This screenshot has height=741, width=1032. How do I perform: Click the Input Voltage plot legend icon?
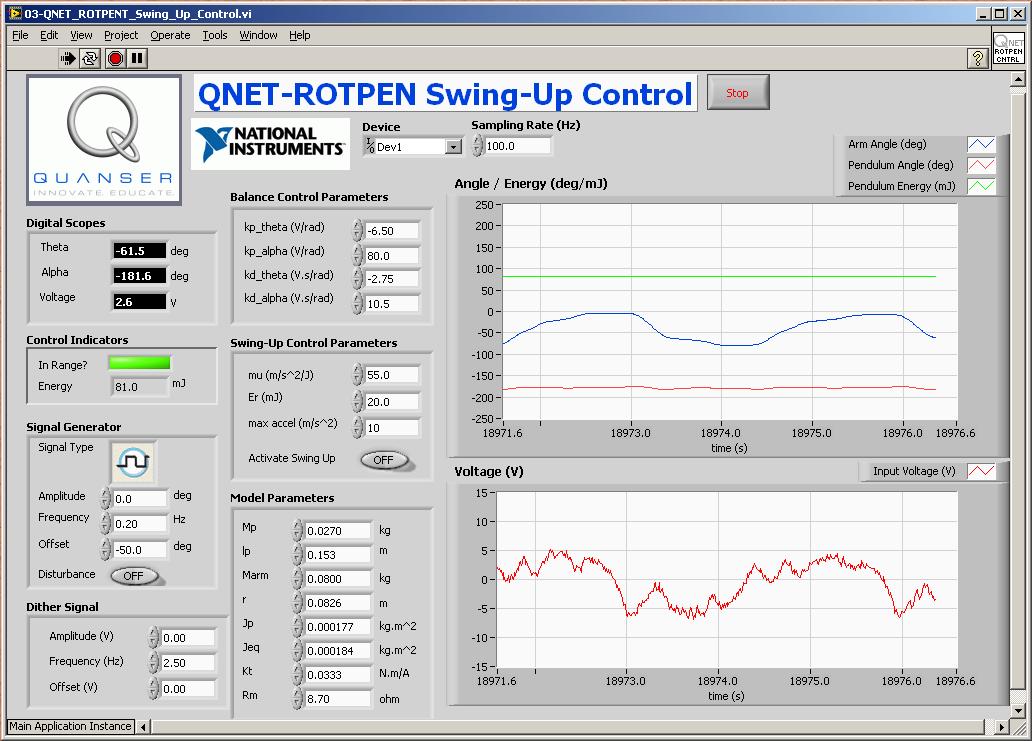(x=981, y=471)
